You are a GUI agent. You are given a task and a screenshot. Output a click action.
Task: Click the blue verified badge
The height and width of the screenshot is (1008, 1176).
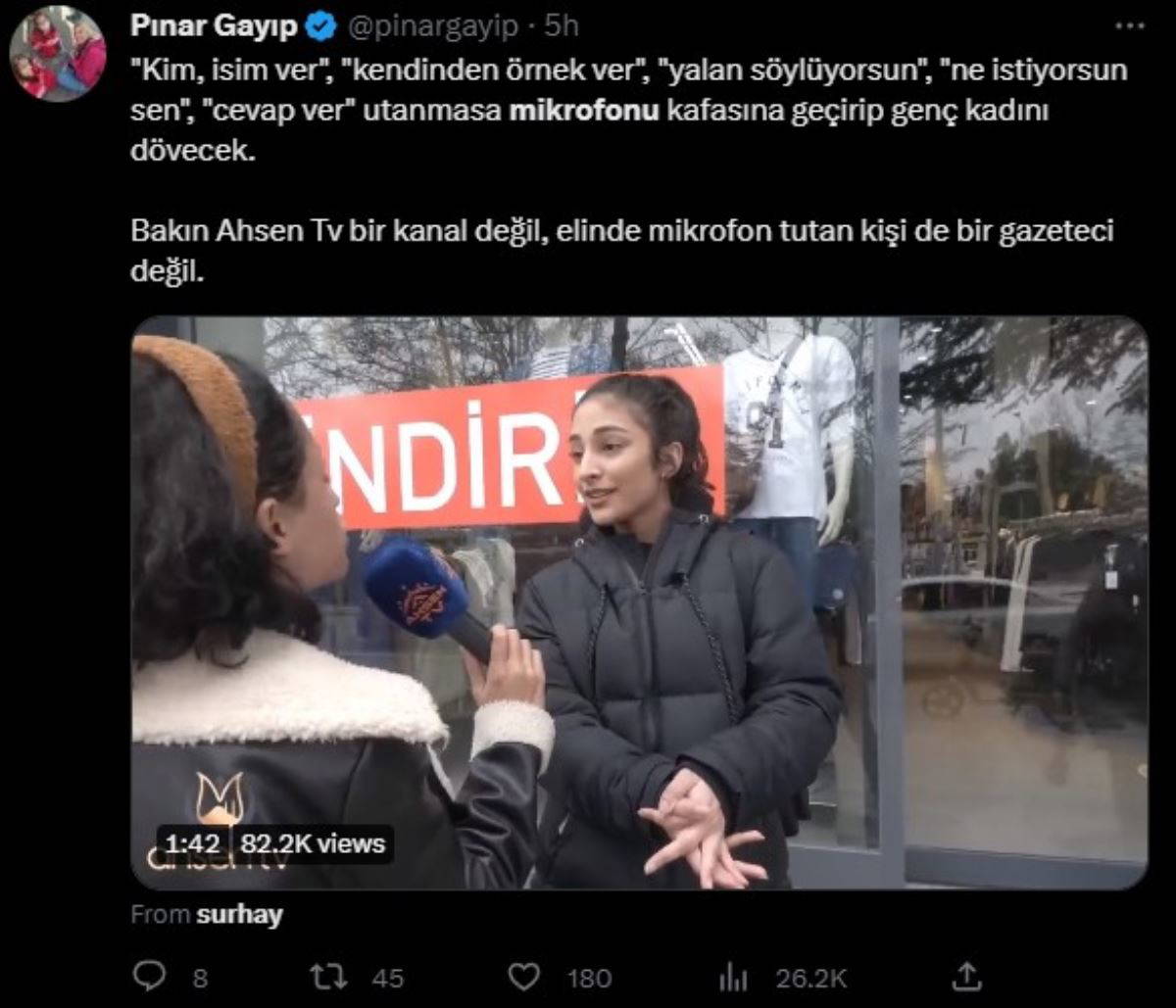click(x=320, y=27)
